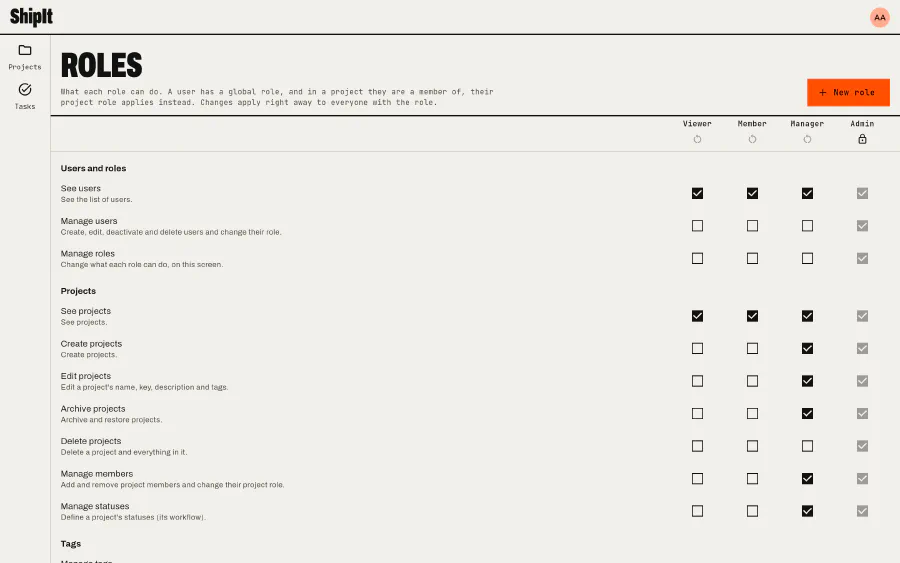The width and height of the screenshot is (900, 563).
Task: Enable Manage users for Manager
Action: 807,226
